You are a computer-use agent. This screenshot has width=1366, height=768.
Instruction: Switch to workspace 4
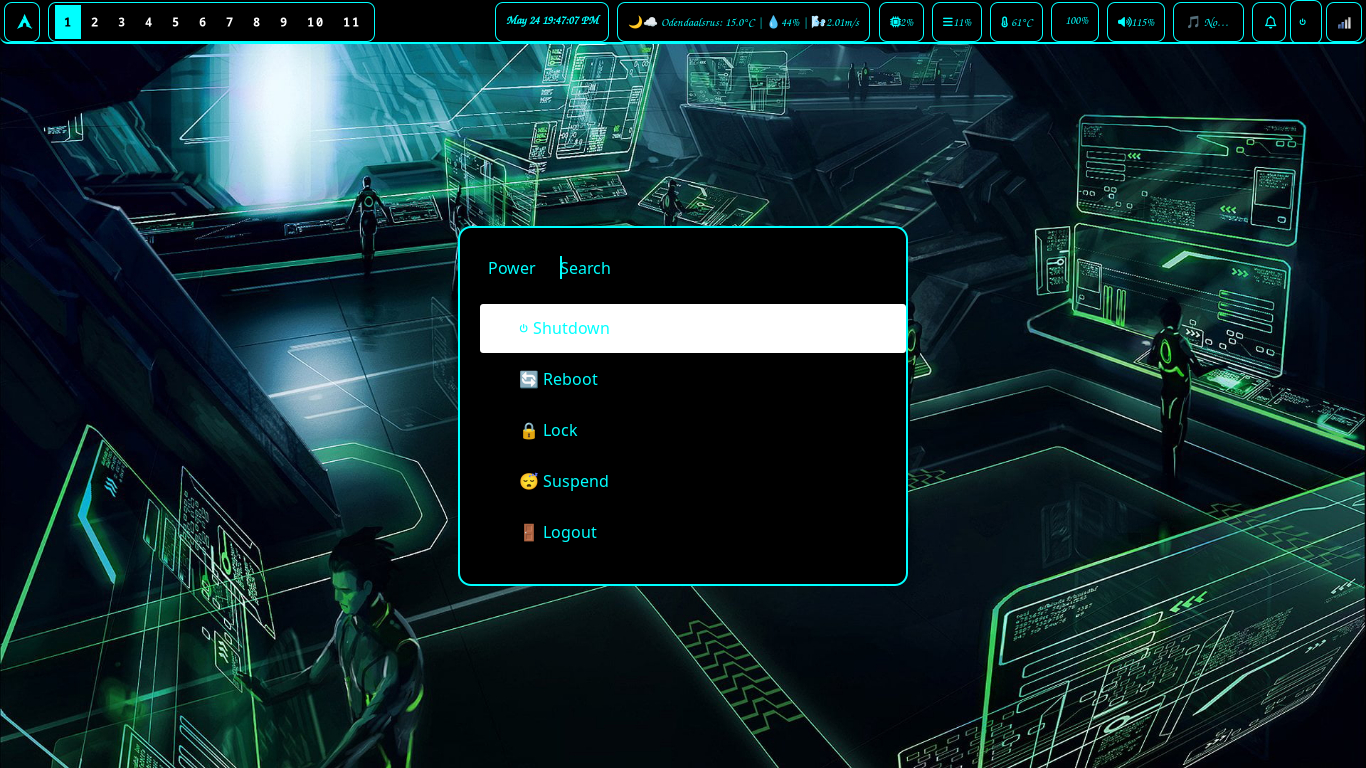point(149,22)
